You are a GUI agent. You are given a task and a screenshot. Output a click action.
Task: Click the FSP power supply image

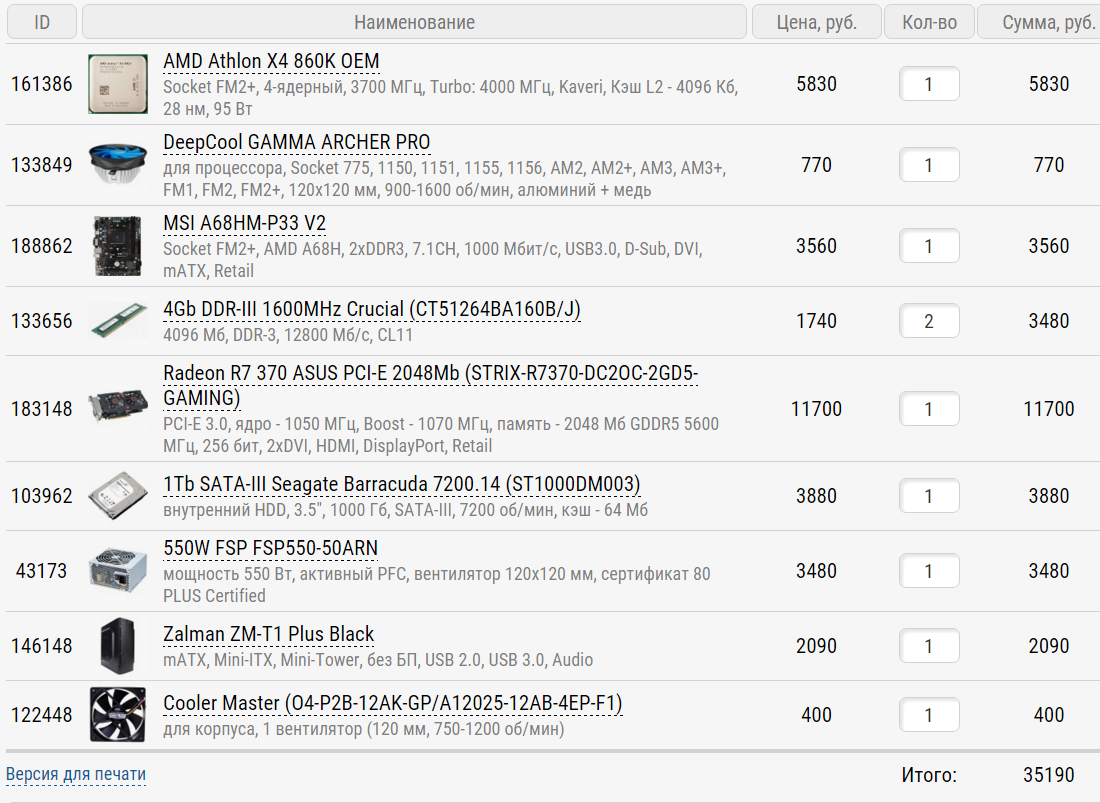pyautogui.click(x=117, y=571)
